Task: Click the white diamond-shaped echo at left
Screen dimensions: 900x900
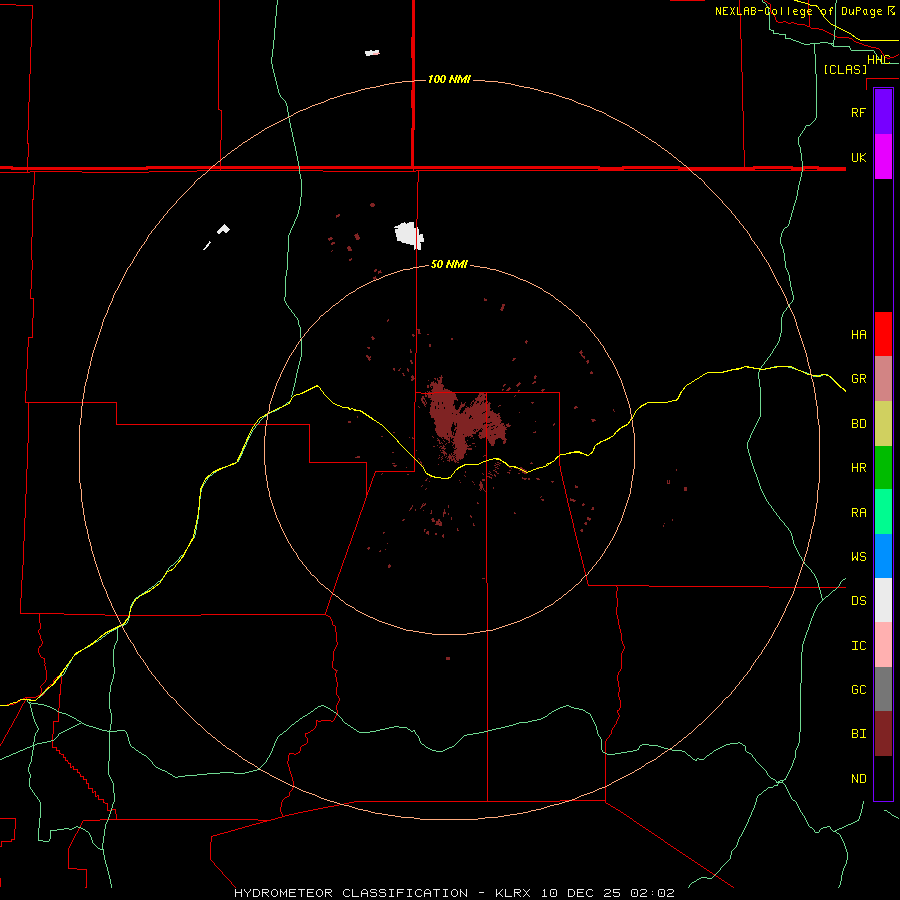Action: (223, 230)
